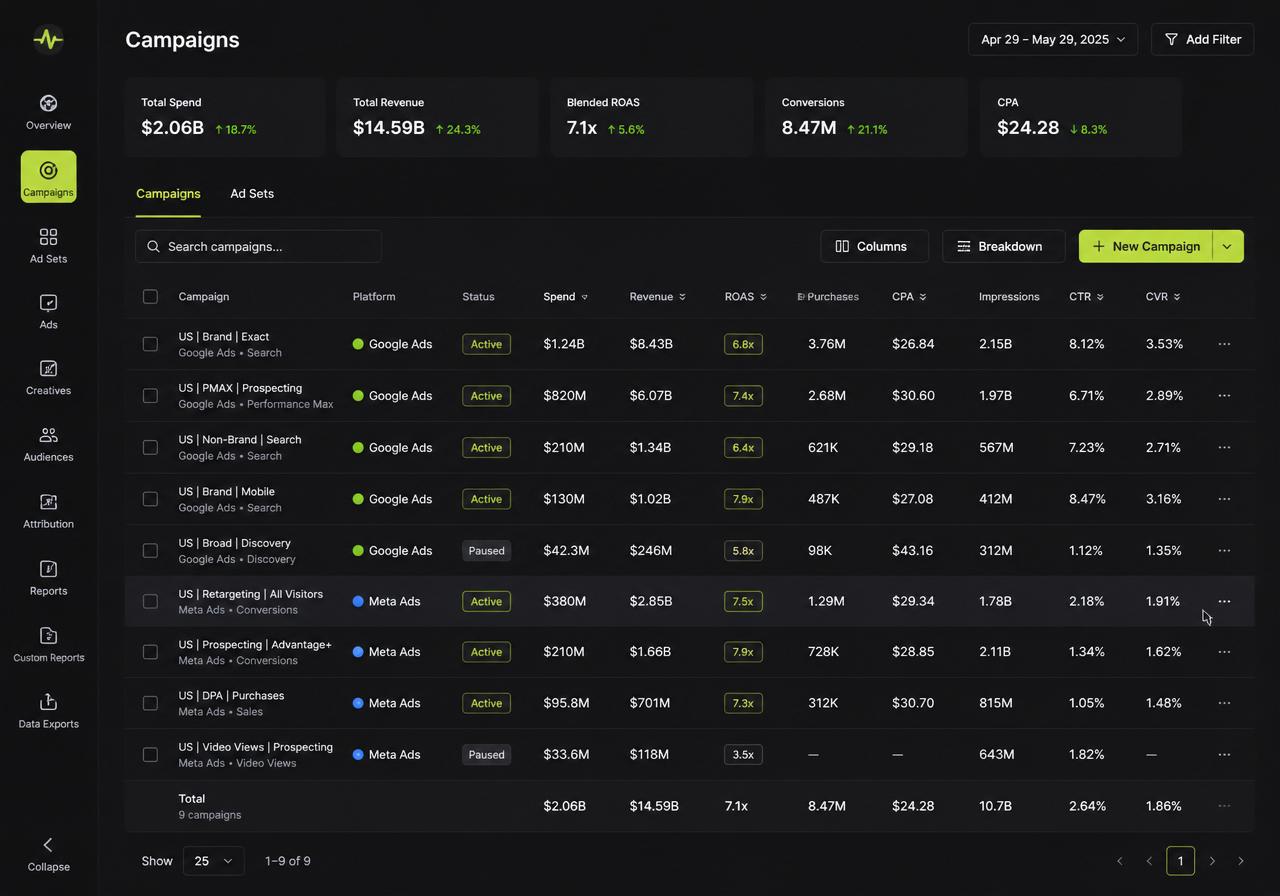The image size is (1280, 896).
Task: Open the Reports sidebar item
Action: pos(48,577)
